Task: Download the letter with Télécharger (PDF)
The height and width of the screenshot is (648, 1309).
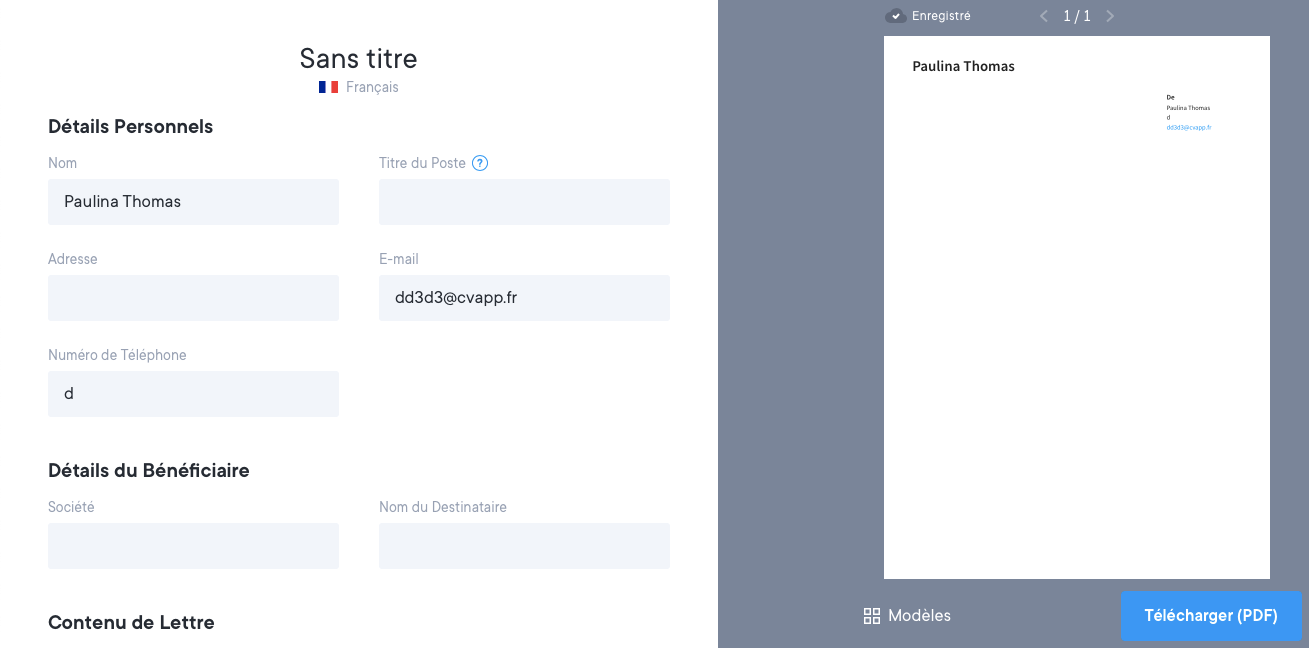Action: coord(1211,616)
